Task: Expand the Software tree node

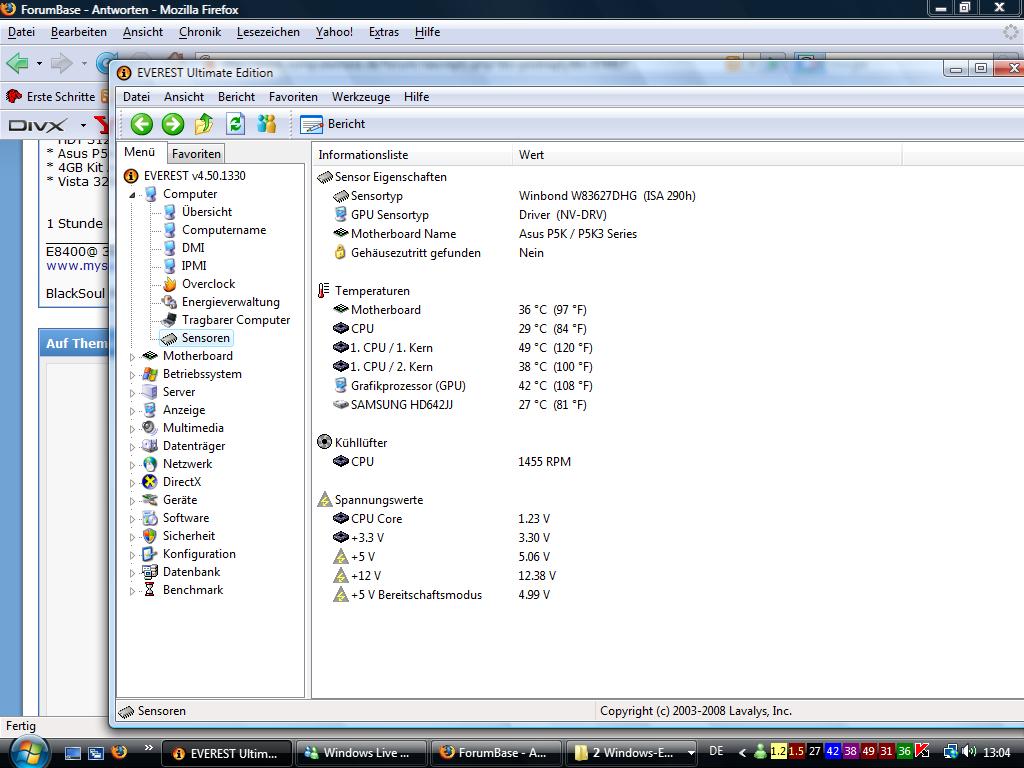Action: pos(132,519)
